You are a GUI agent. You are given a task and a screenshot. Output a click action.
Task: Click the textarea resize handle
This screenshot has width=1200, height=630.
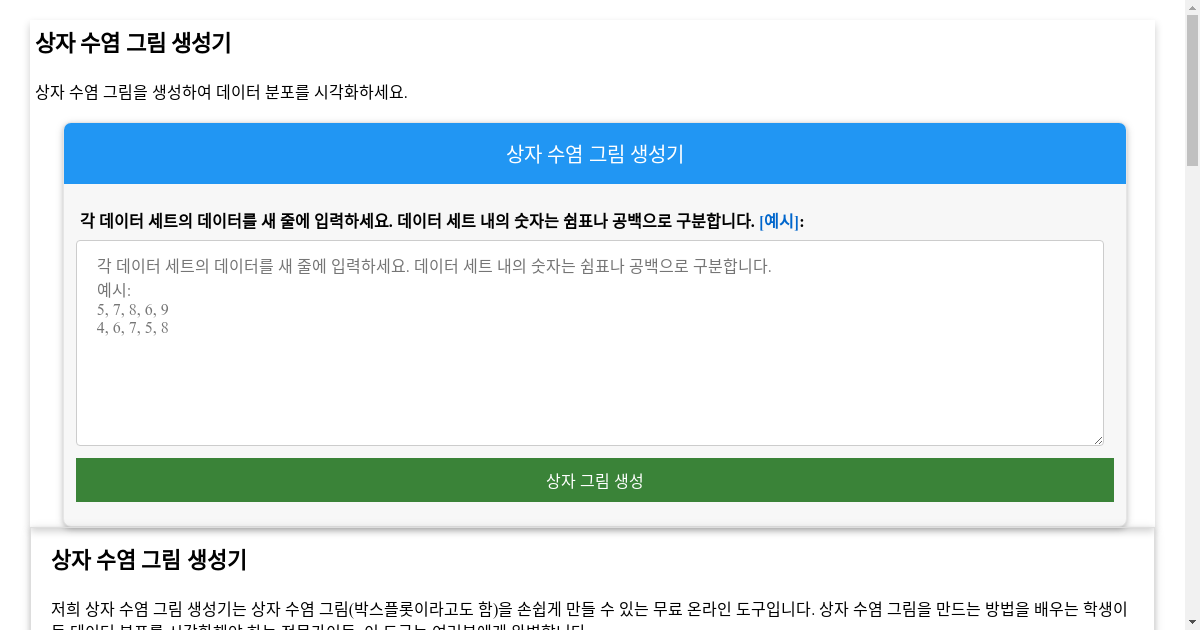tap(1097, 439)
